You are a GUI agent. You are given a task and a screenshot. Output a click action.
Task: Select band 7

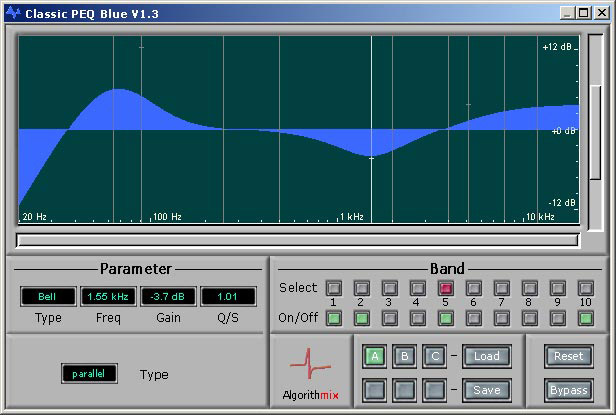501,288
